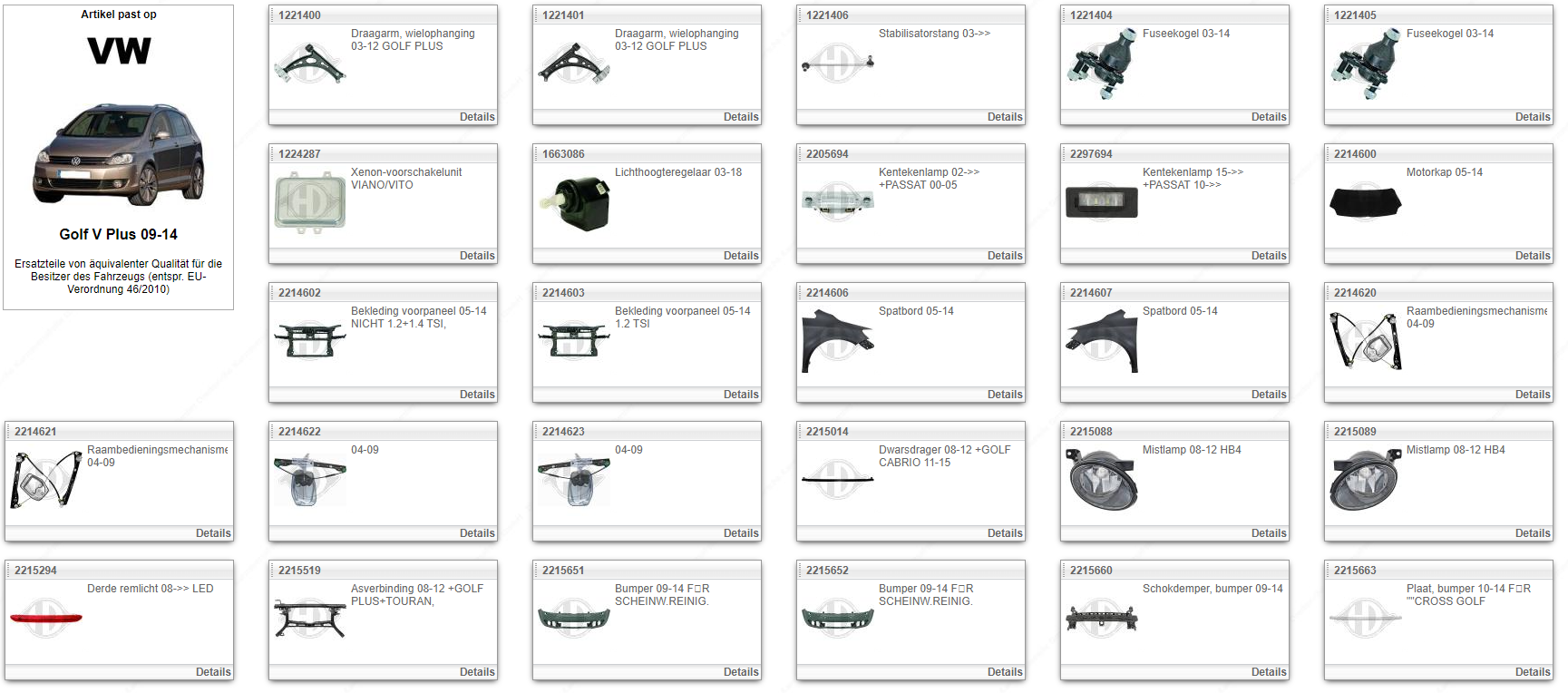Open Details for Asverbinding part 2215519
This screenshot has height=693, width=1568.
pos(476,672)
